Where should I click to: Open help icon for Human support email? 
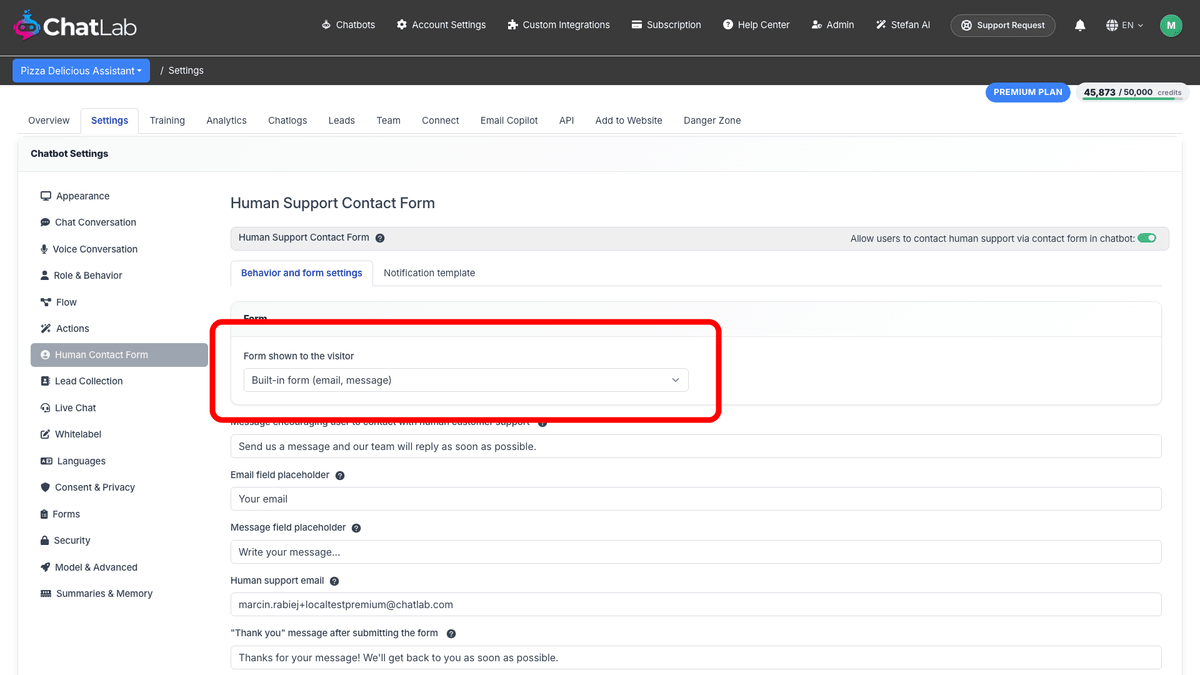coord(334,581)
